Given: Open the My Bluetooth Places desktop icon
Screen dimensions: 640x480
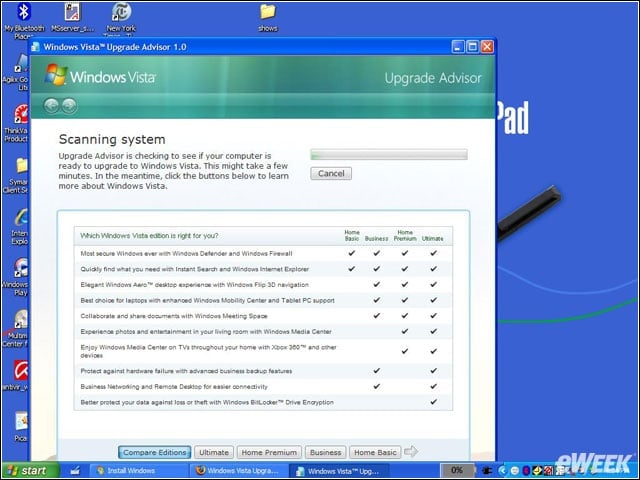Looking at the screenshot, I should tap(24, 20).
